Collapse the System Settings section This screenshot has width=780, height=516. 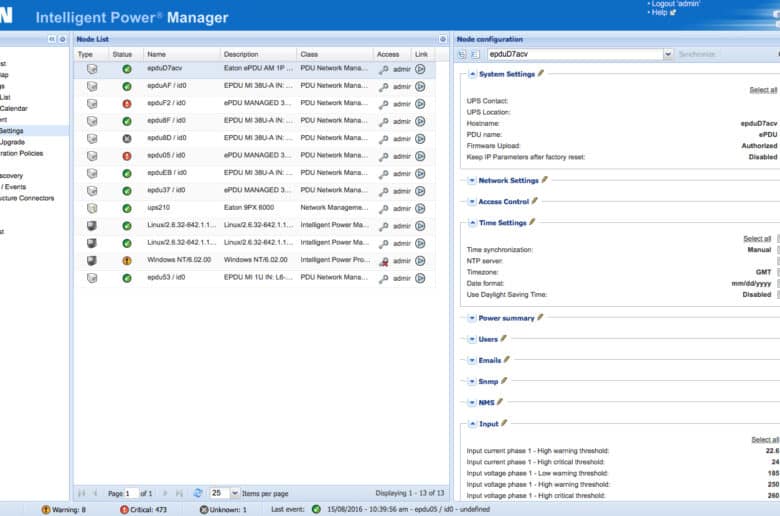[472, 74]
